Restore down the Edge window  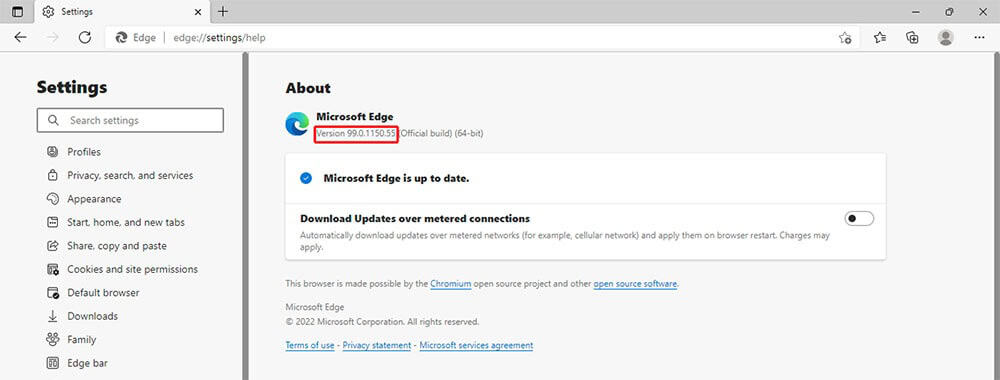(x=950, y=11)
